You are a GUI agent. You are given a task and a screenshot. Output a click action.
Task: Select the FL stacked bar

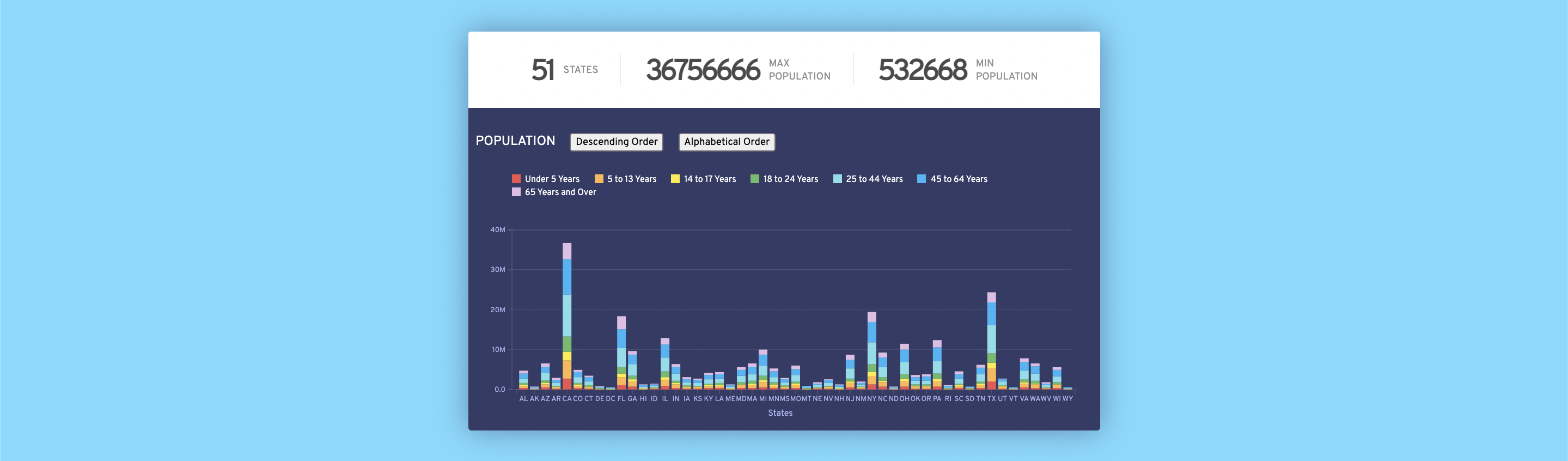pos(621,353)
